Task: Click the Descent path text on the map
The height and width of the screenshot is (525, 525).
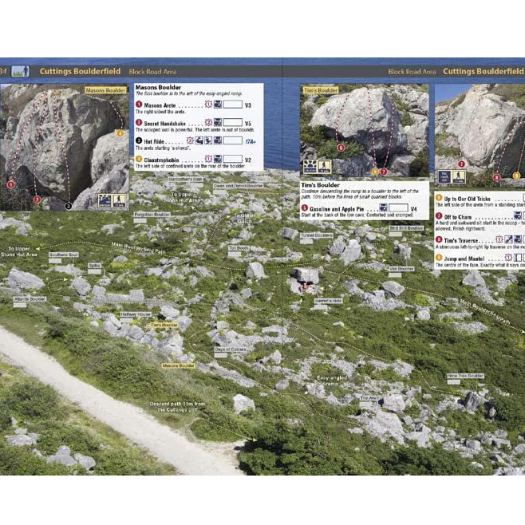Action: tap(177, 407)
